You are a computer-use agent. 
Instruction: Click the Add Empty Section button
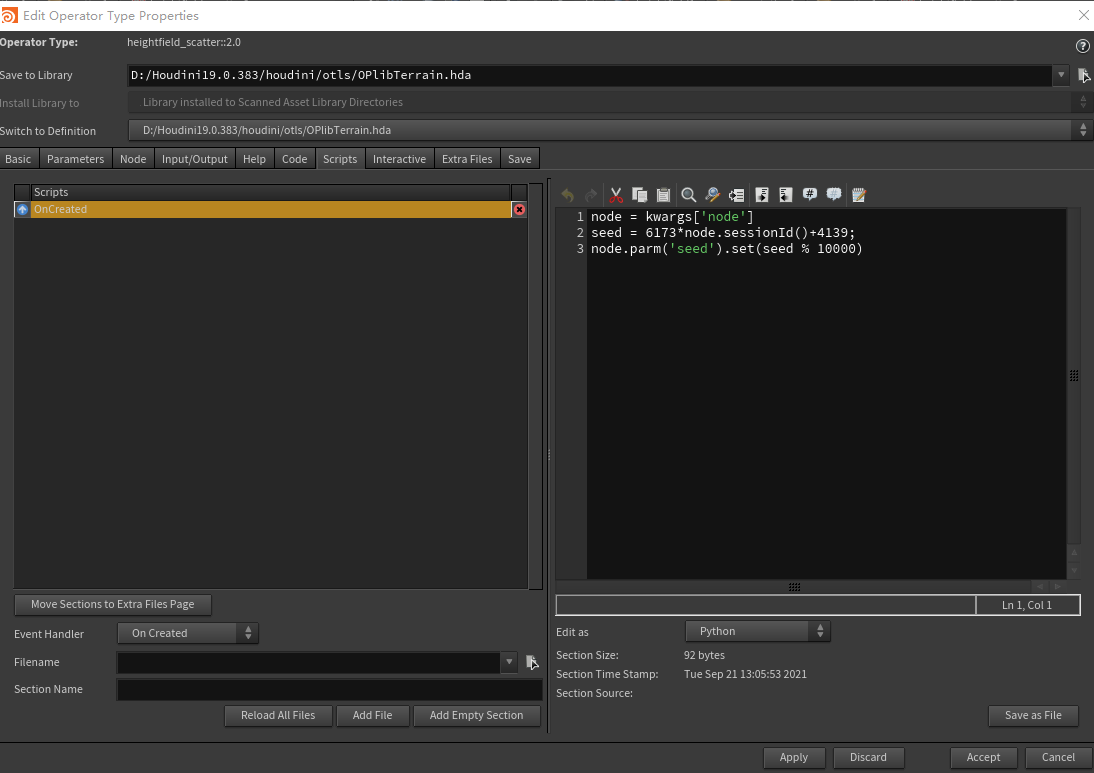point(476,715)
